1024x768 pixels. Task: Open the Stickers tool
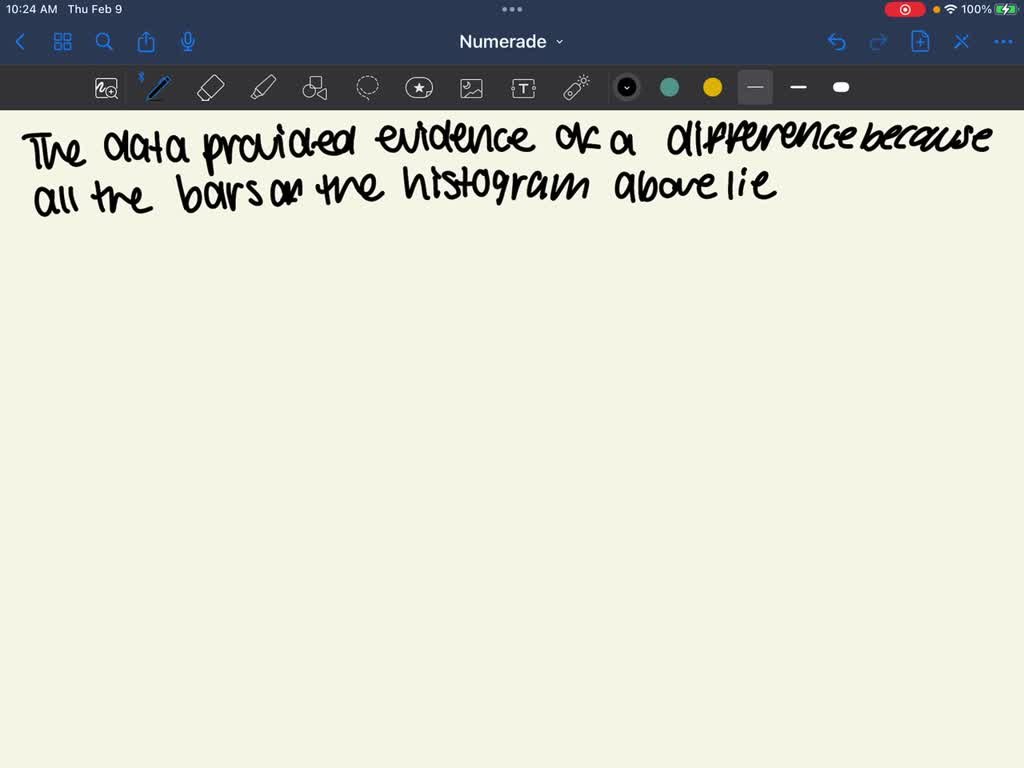(419, 87)
